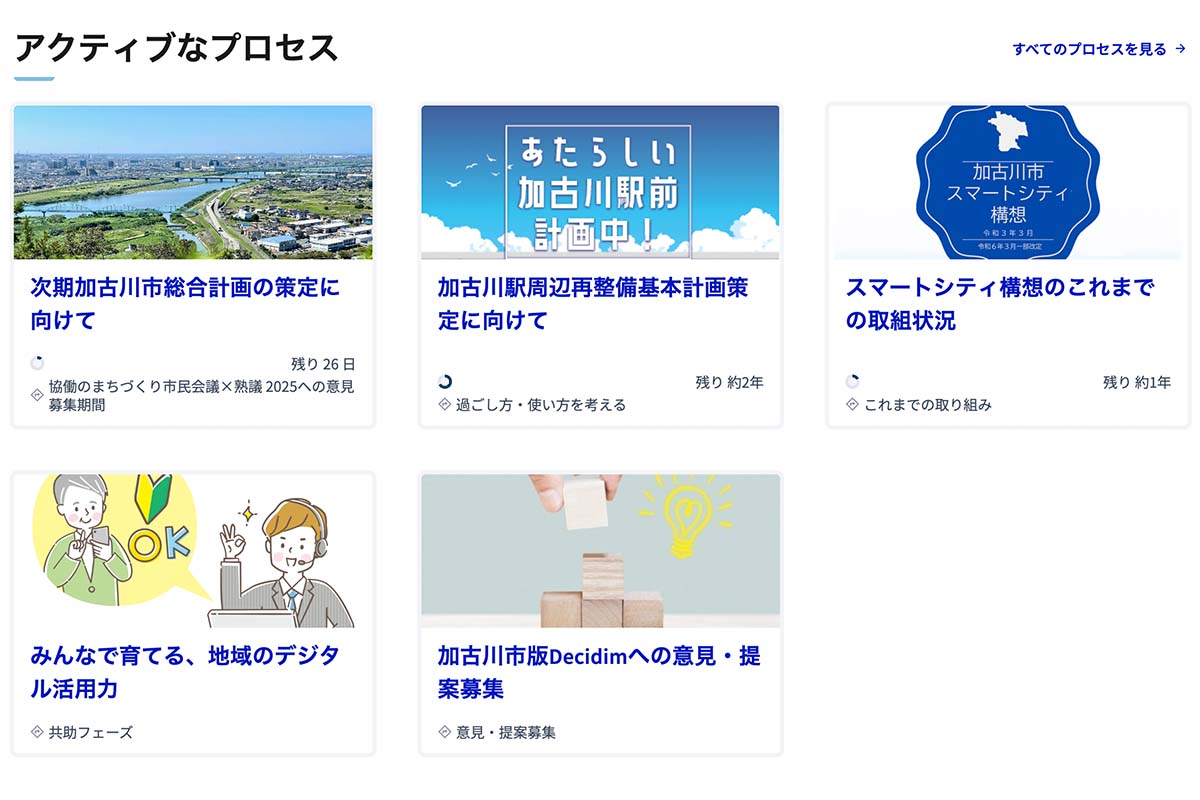1200x800 pixels.
Task: Click progress circle on スマートシティ構想 card
Action: (852, 381)
